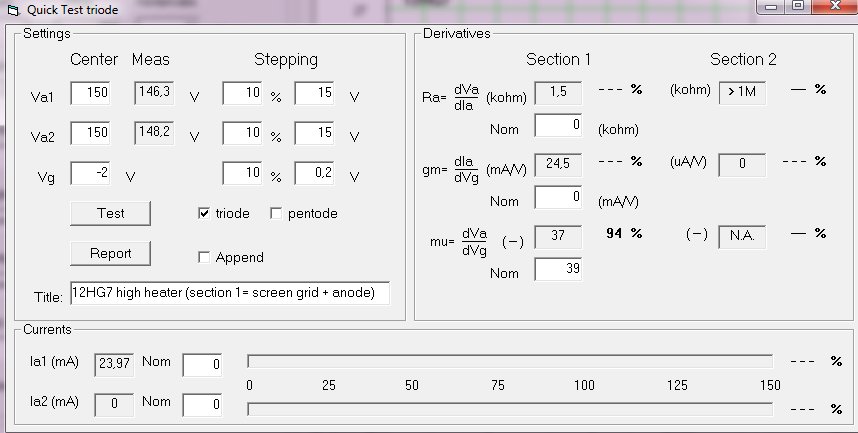
Task: Edit the Title text field
Action: click(230, 293)
